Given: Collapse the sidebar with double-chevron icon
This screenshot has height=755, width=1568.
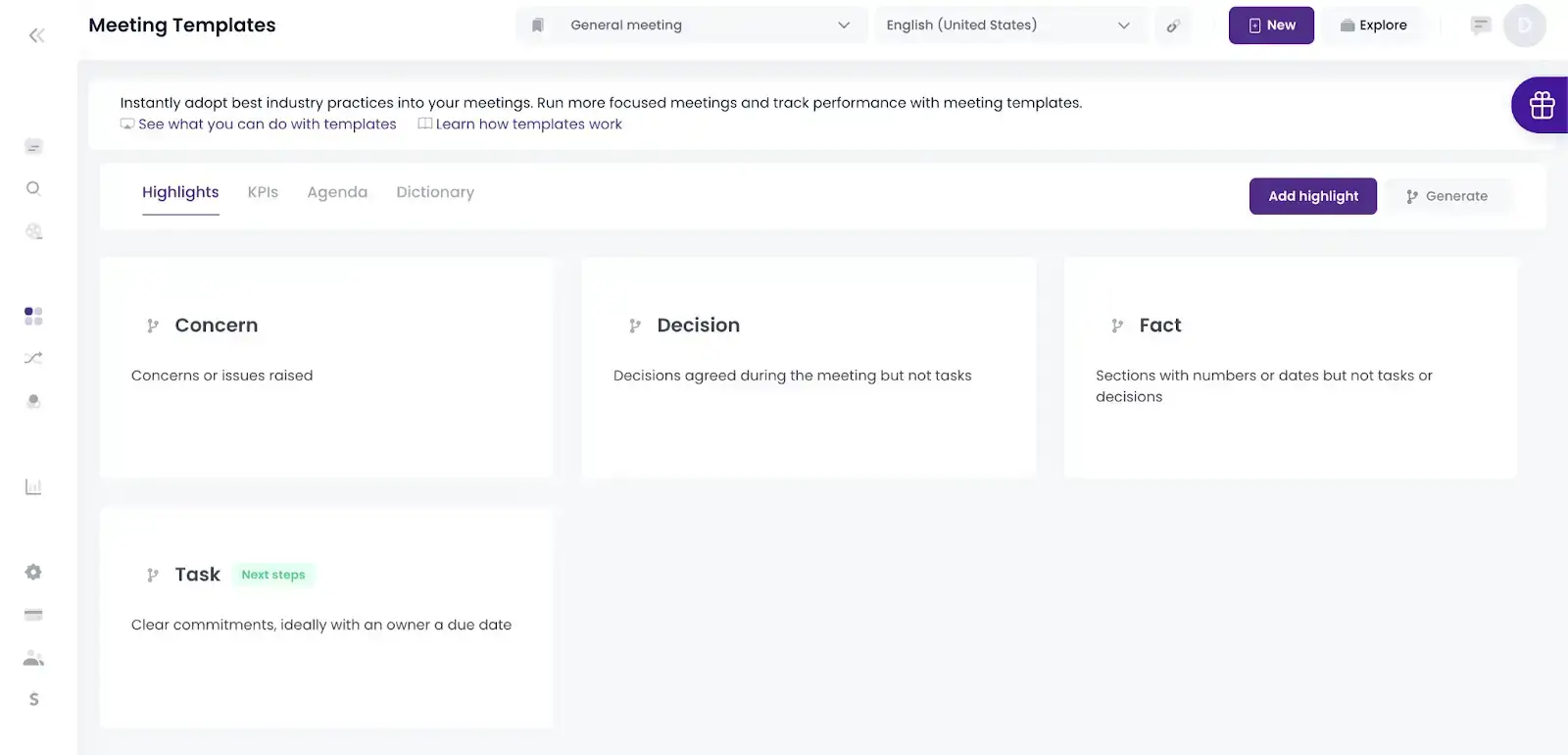Looking at the screenshot, I should (x=36, y=36).
